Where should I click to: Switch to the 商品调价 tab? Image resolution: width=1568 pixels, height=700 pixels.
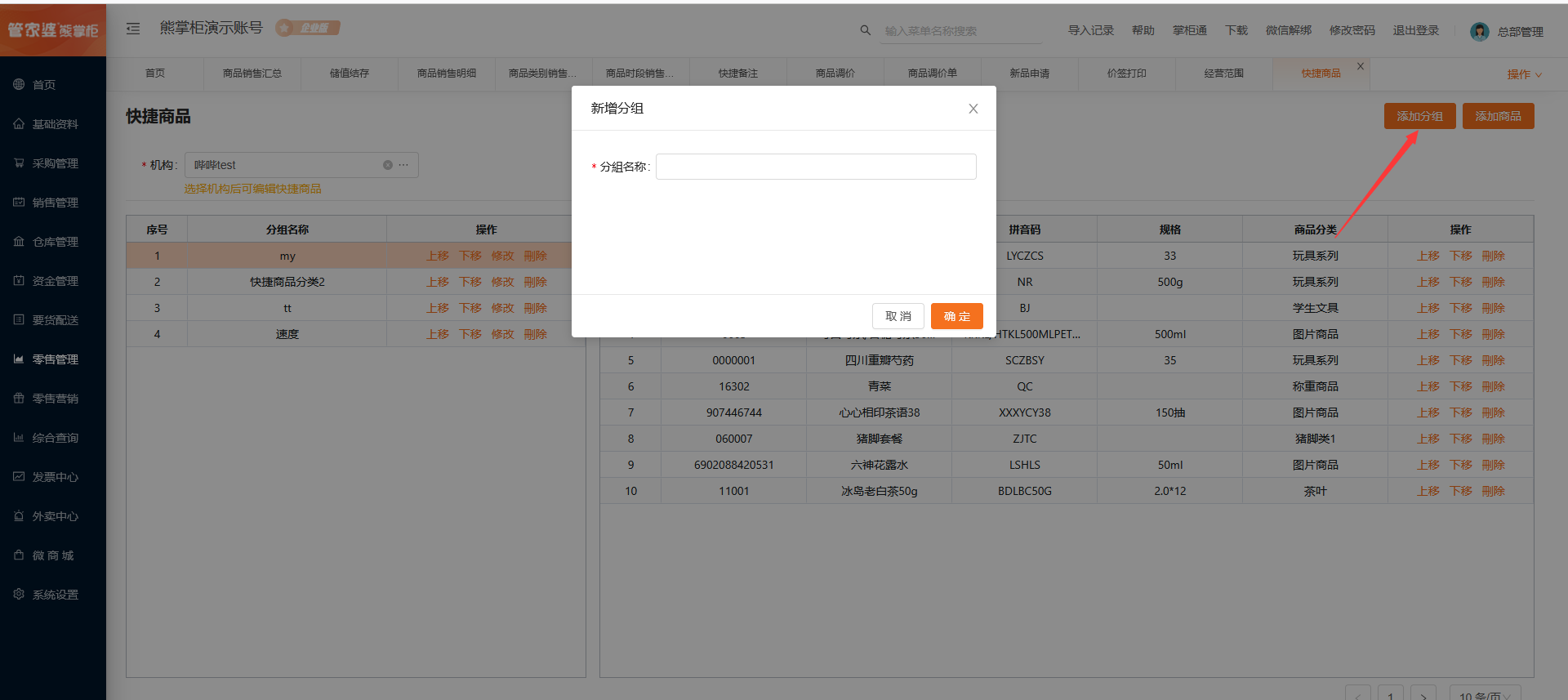[835, 74]
